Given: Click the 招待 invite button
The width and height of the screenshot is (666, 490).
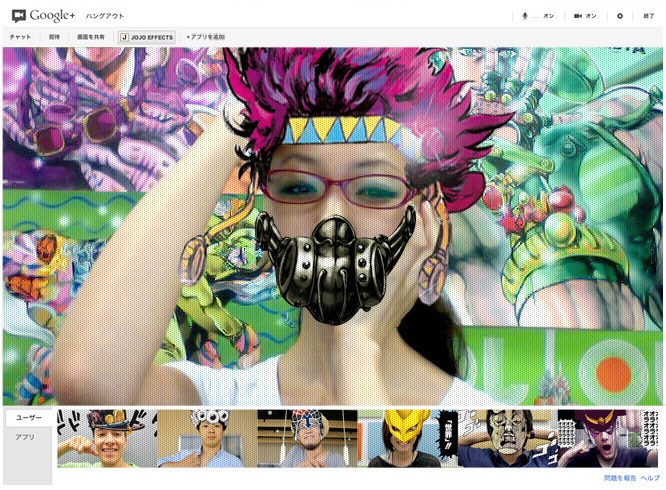Looking at the screenshot, I should (x=54, y=37).
